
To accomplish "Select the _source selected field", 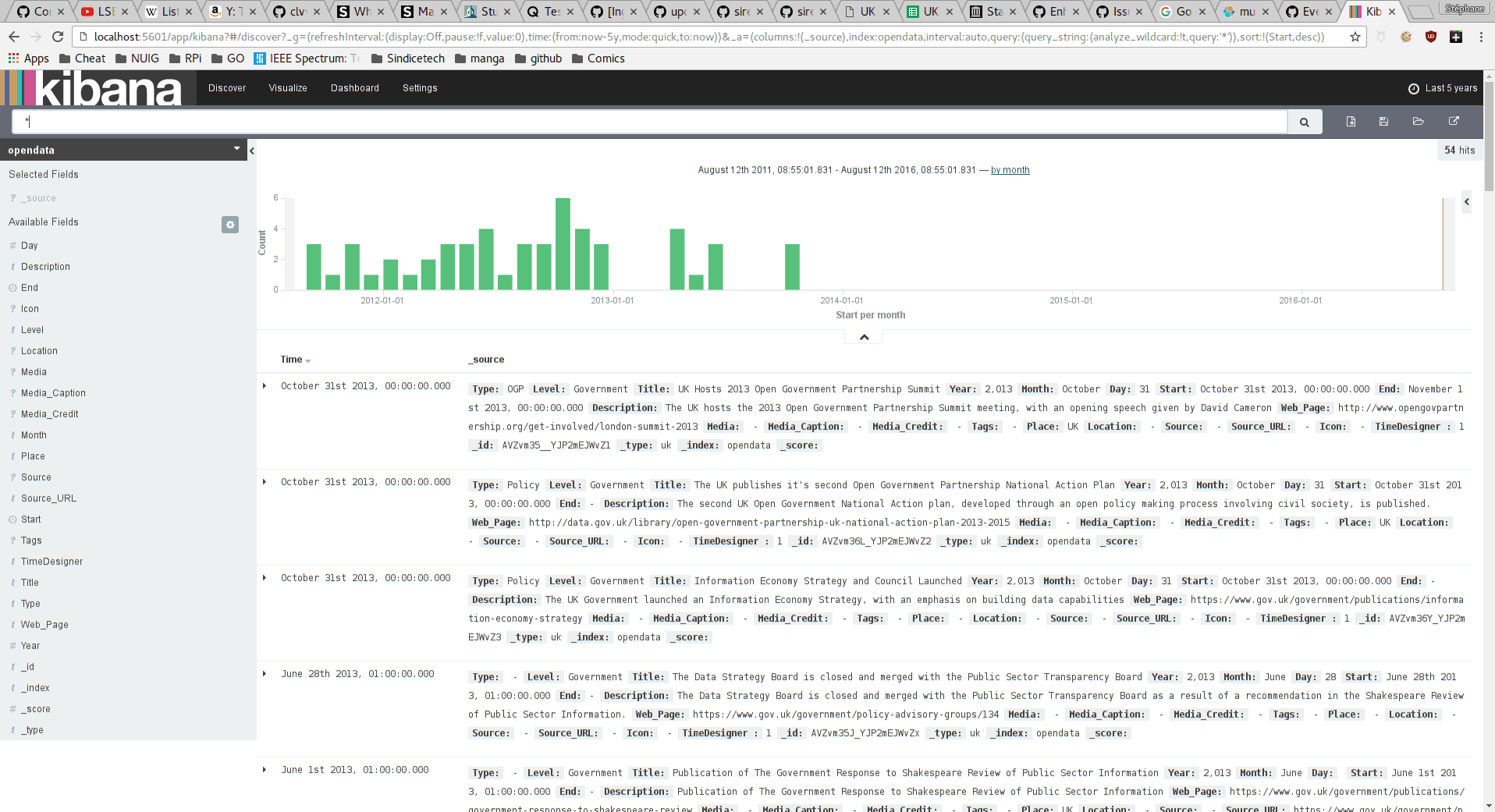I will click(x=38, y=198).
